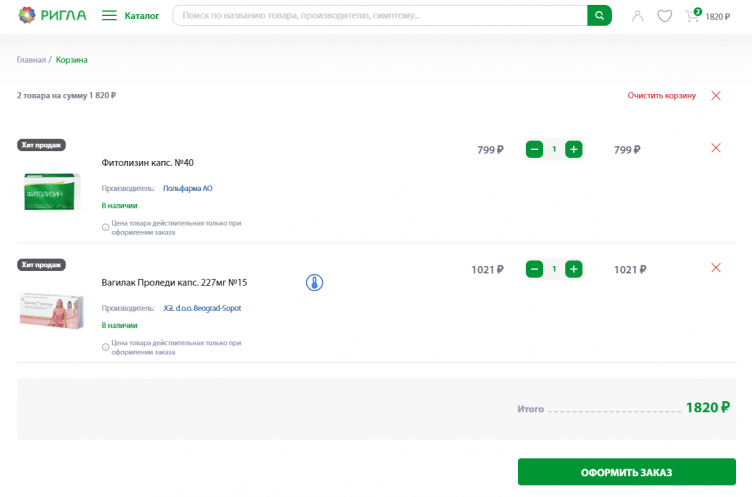Open the user profile icon
This screenshot has height=497, width=752.
pyautogui.click(x=638, y=16)
